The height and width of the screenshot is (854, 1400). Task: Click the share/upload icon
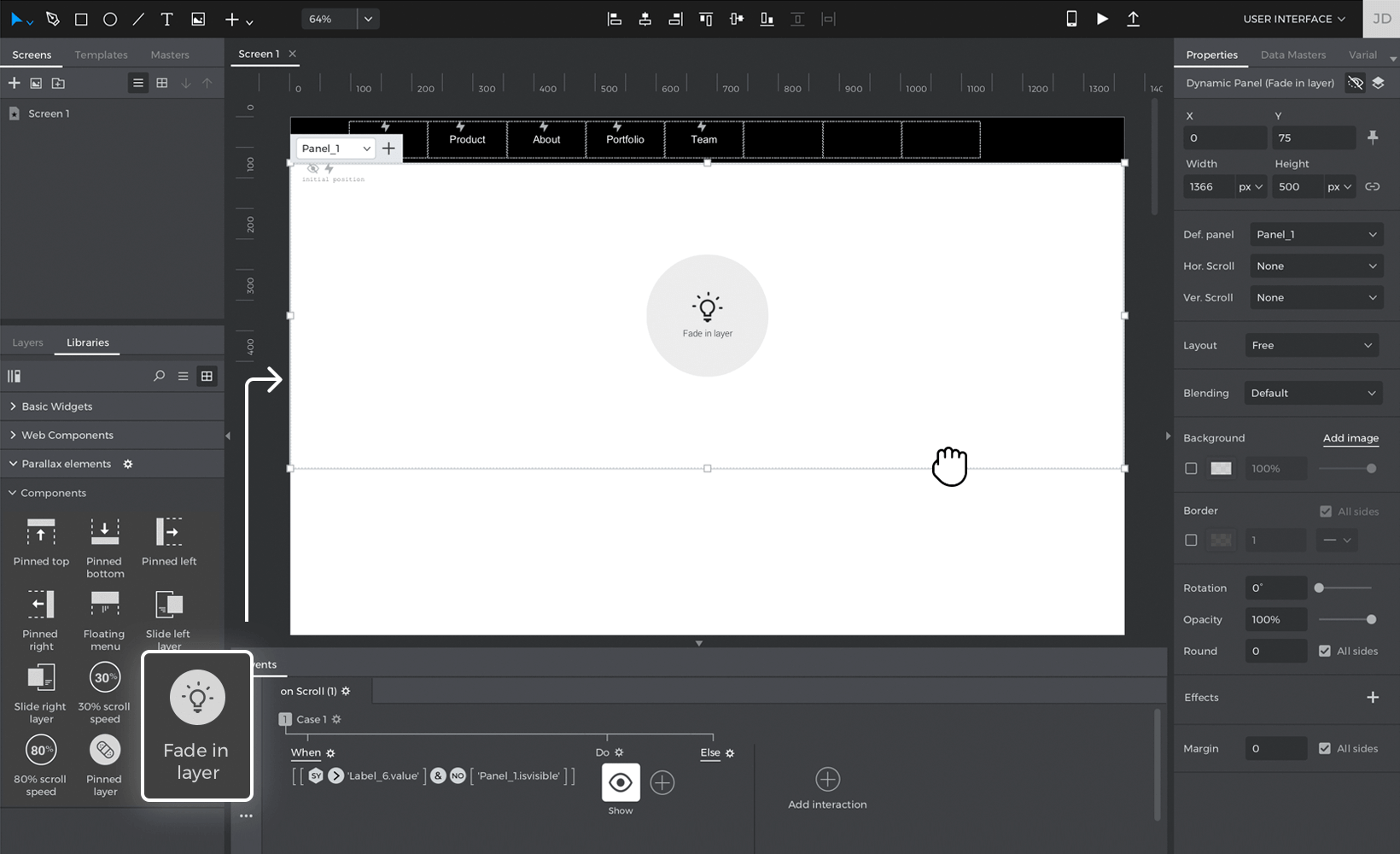1133,19
